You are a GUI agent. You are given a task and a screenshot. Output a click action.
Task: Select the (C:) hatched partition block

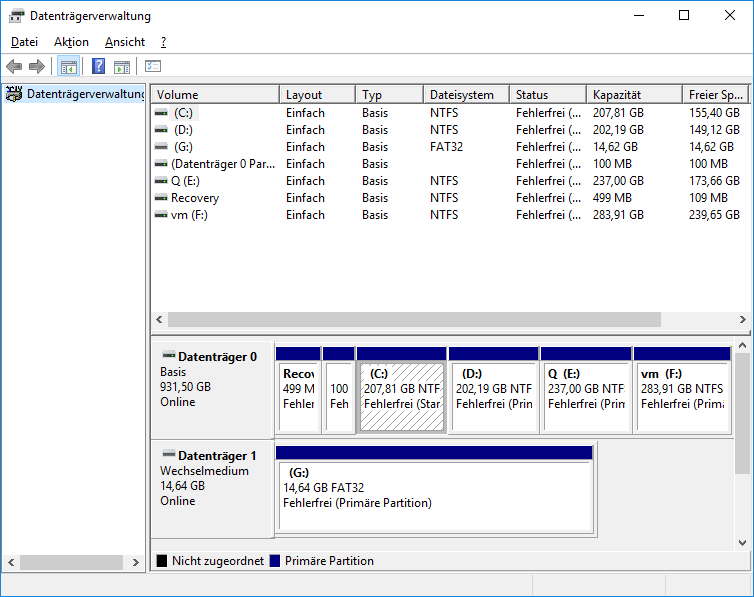pyautogui.click(x=402, y=390)
